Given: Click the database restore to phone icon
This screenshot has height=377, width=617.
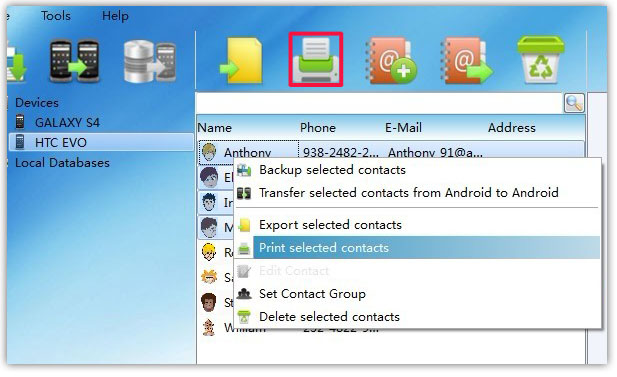Looking at the screenshot, I should (x=150, y=61).
